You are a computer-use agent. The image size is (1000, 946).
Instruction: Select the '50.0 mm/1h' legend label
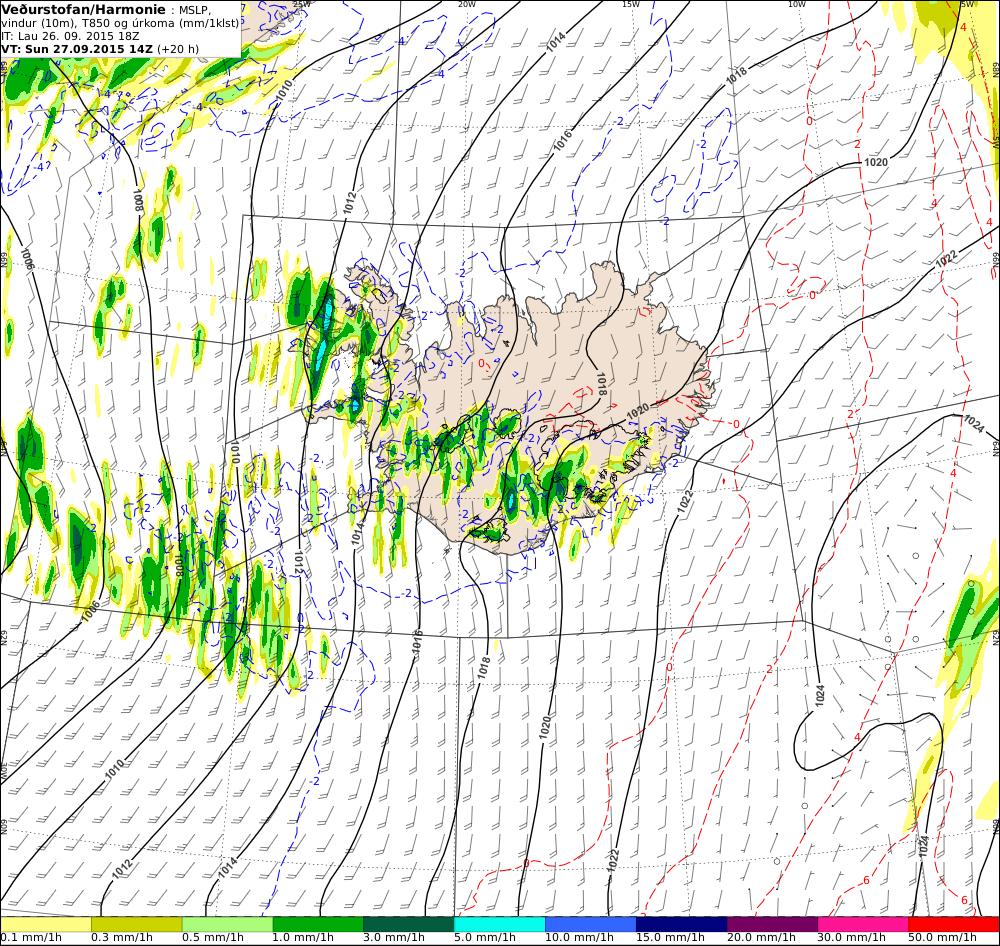pyautogui.click(x=943, y=938)
